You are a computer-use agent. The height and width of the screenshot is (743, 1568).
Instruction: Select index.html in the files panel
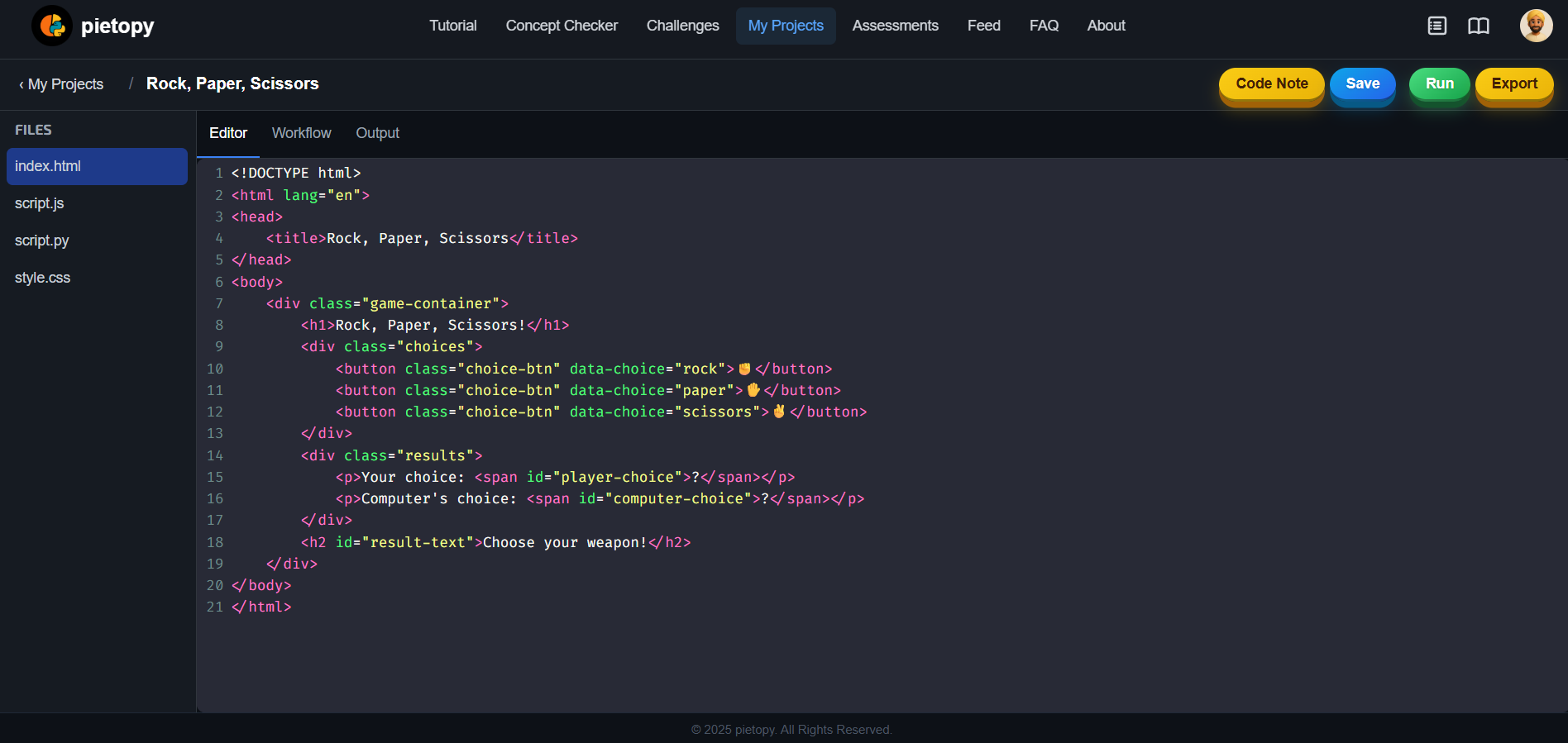48,166
